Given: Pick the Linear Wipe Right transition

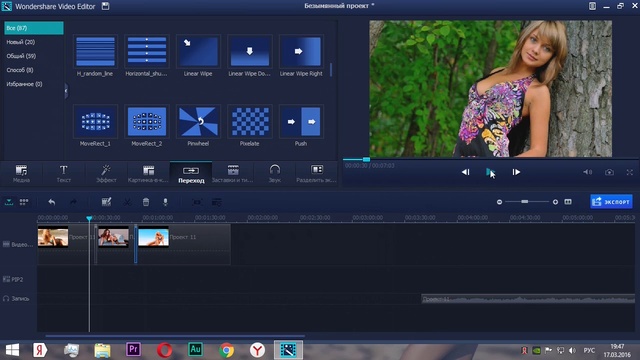Looking at the screenshot, I should [x=301, y=51].
